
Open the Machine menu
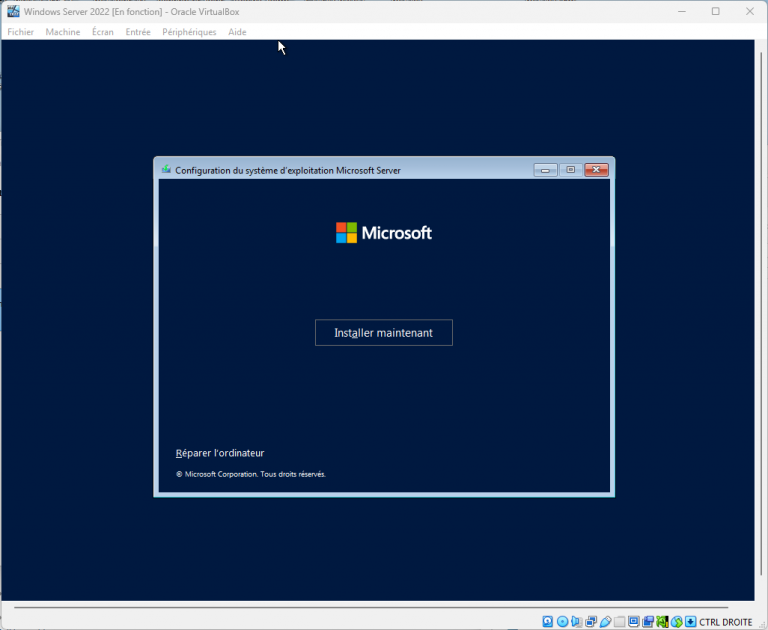tap(63, 32)
